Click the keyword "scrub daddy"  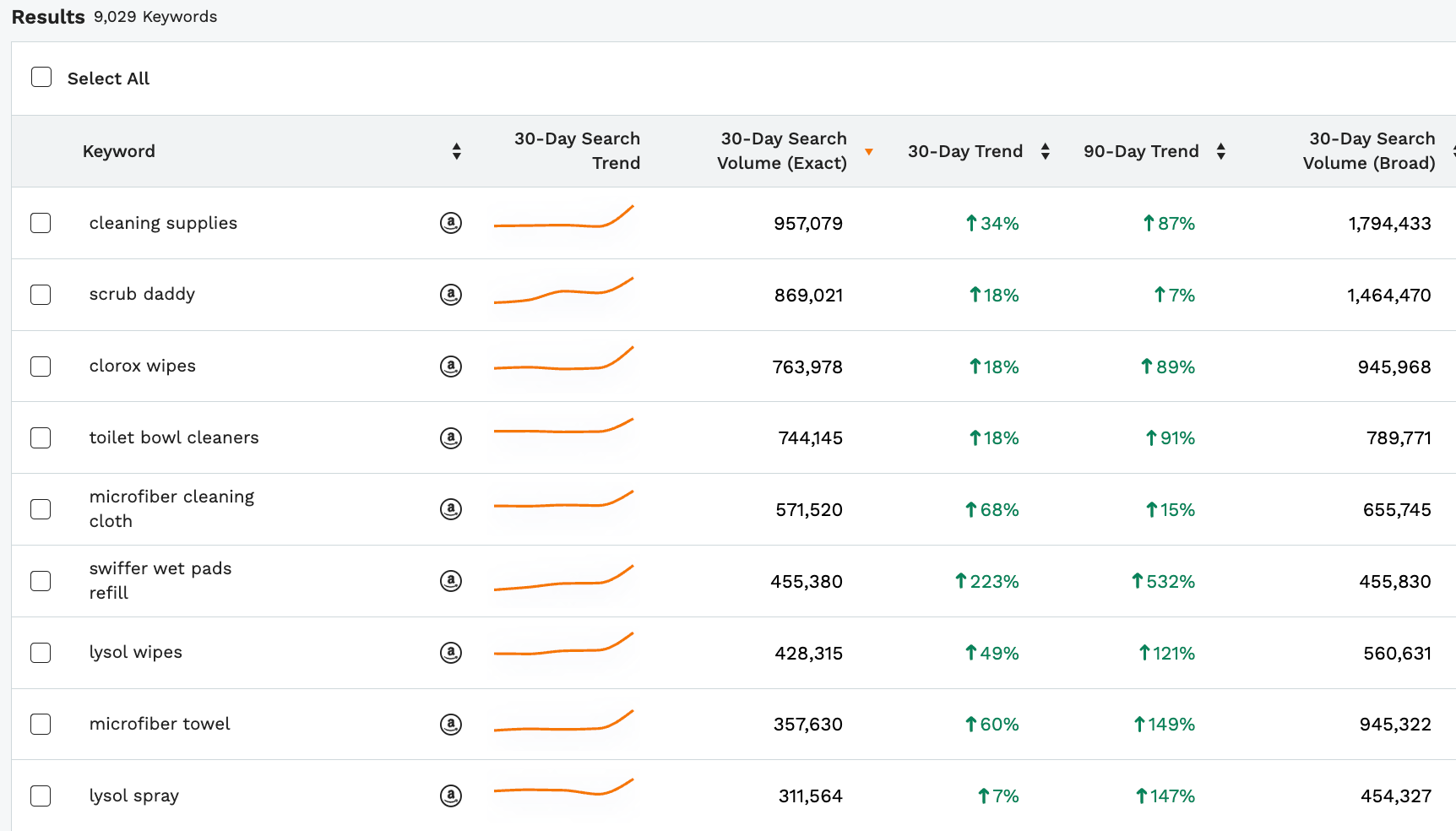click(x=142, y=294)
